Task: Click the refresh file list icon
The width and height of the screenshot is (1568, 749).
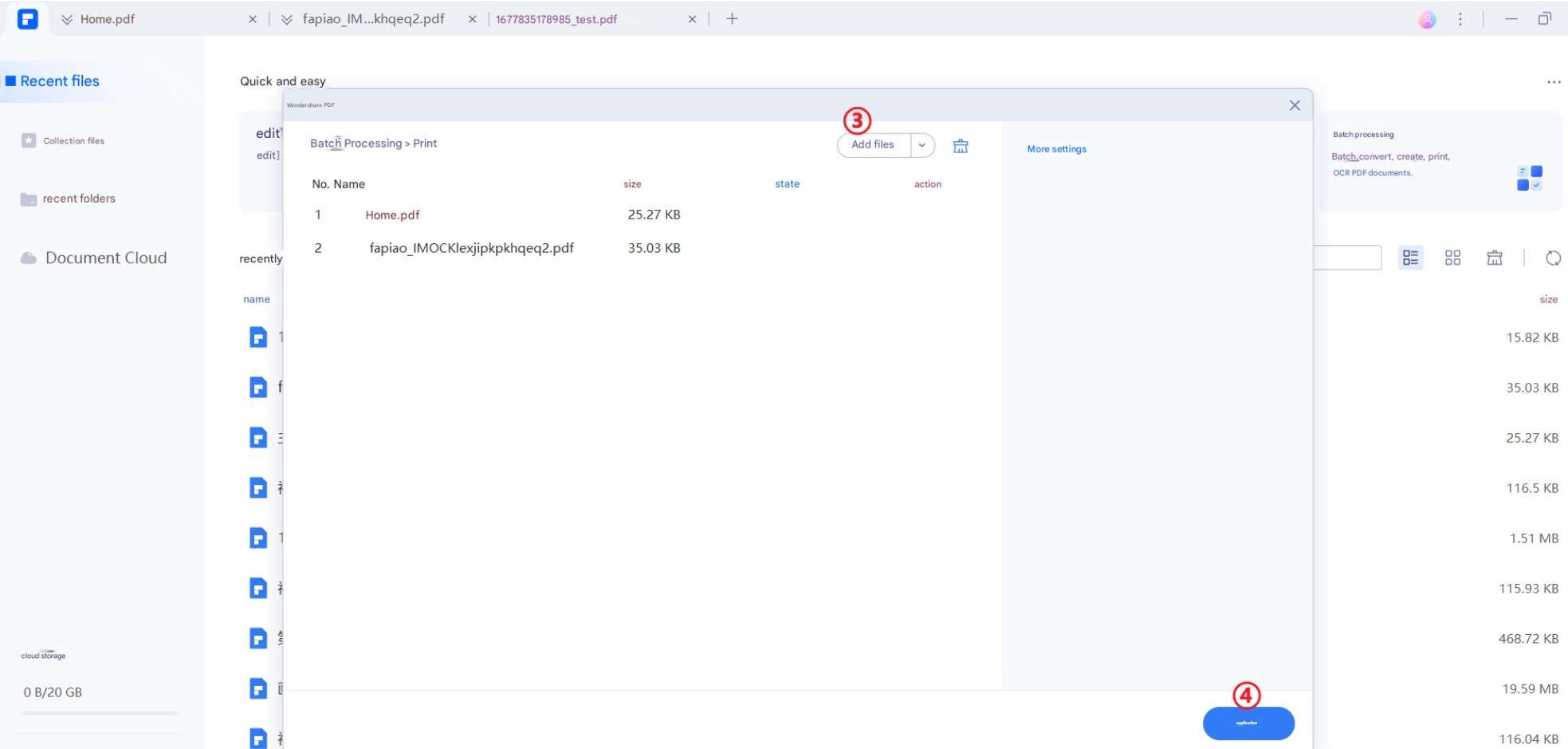Action: pos(1552,258)
